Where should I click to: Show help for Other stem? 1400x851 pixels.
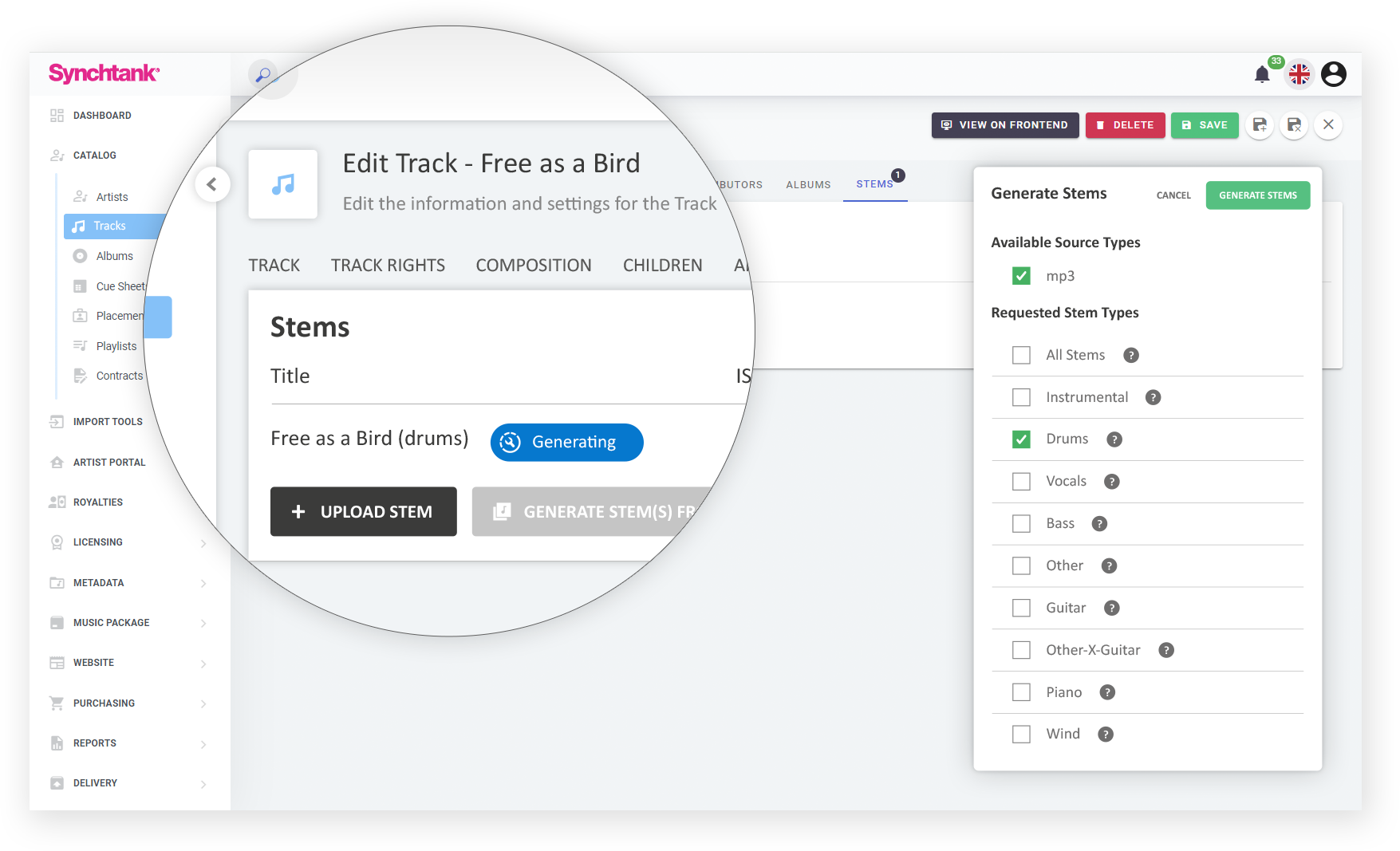pos(1110,566)
